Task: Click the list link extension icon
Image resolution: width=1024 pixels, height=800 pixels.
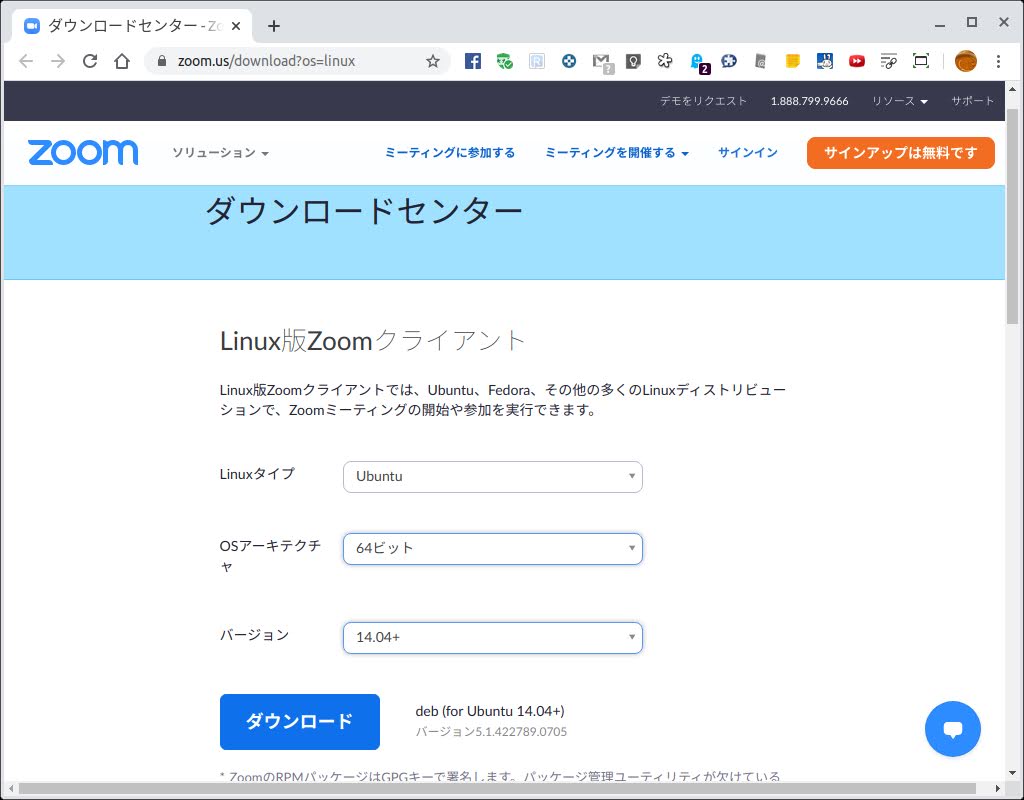Action: coord(888,61)
